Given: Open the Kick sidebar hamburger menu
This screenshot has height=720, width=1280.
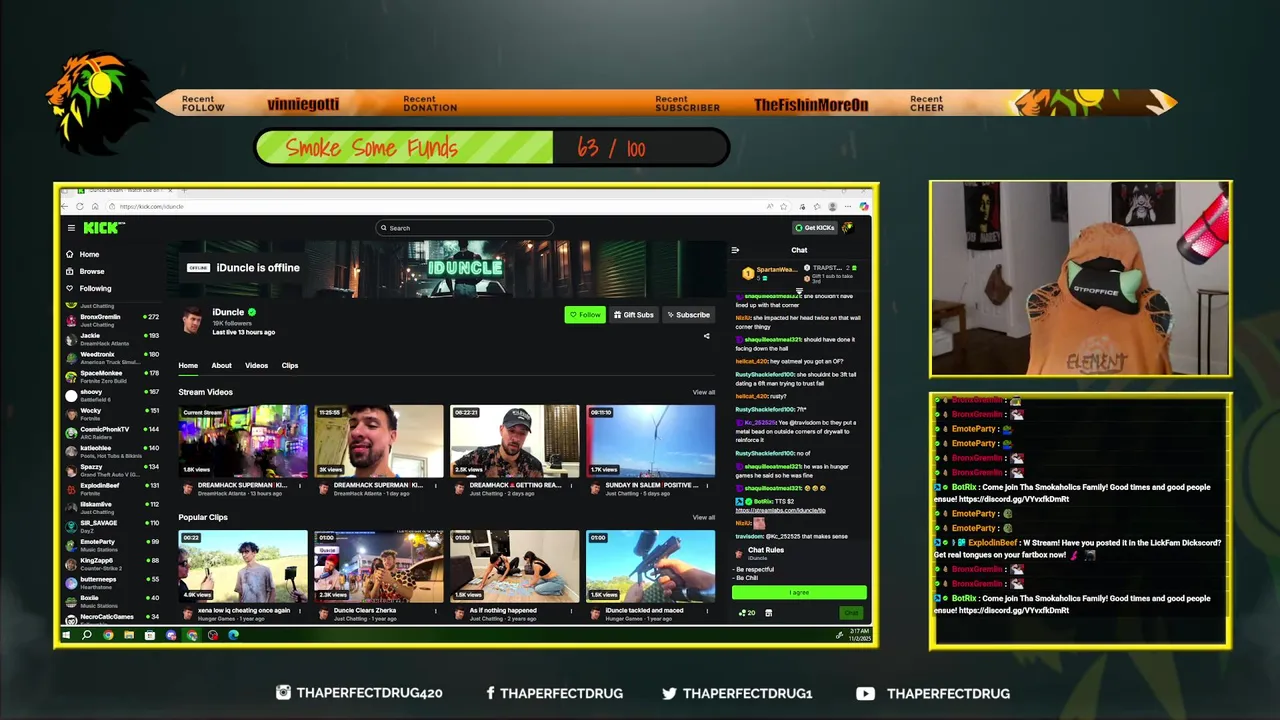Looking at the screenshot, I should (x=71, y=228).
